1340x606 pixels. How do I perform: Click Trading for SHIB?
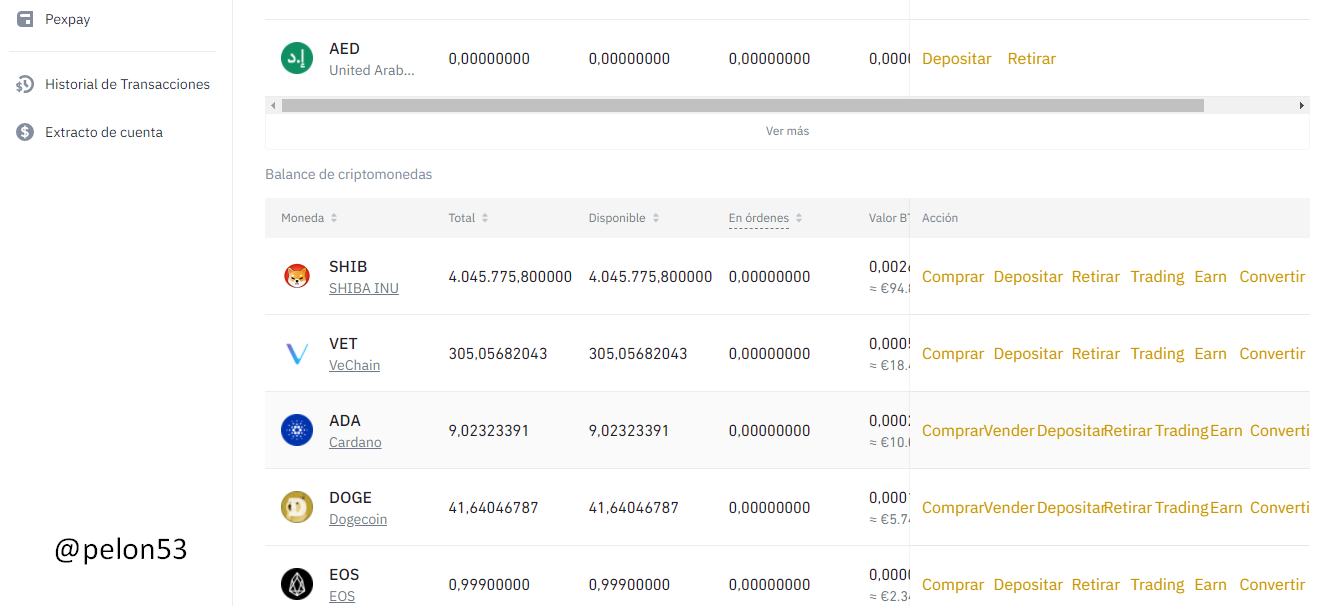point(1157,277)
